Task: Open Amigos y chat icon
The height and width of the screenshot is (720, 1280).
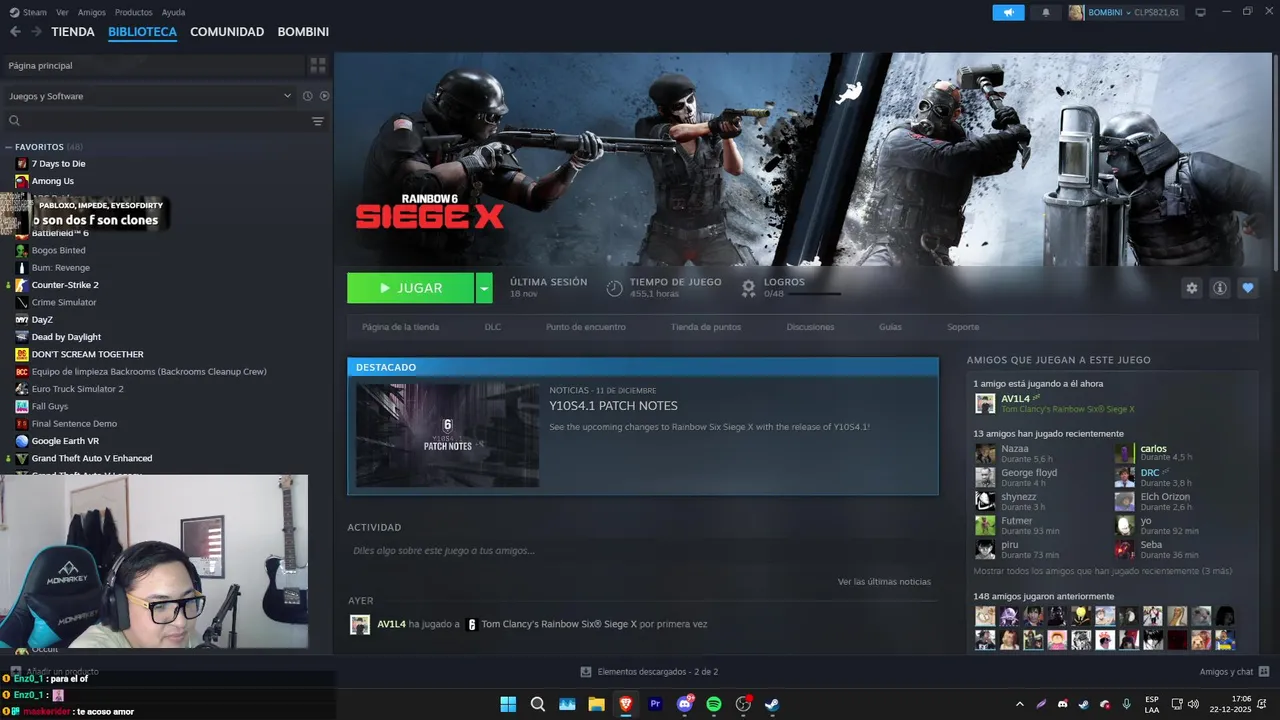Action: tap(1264, 672)
